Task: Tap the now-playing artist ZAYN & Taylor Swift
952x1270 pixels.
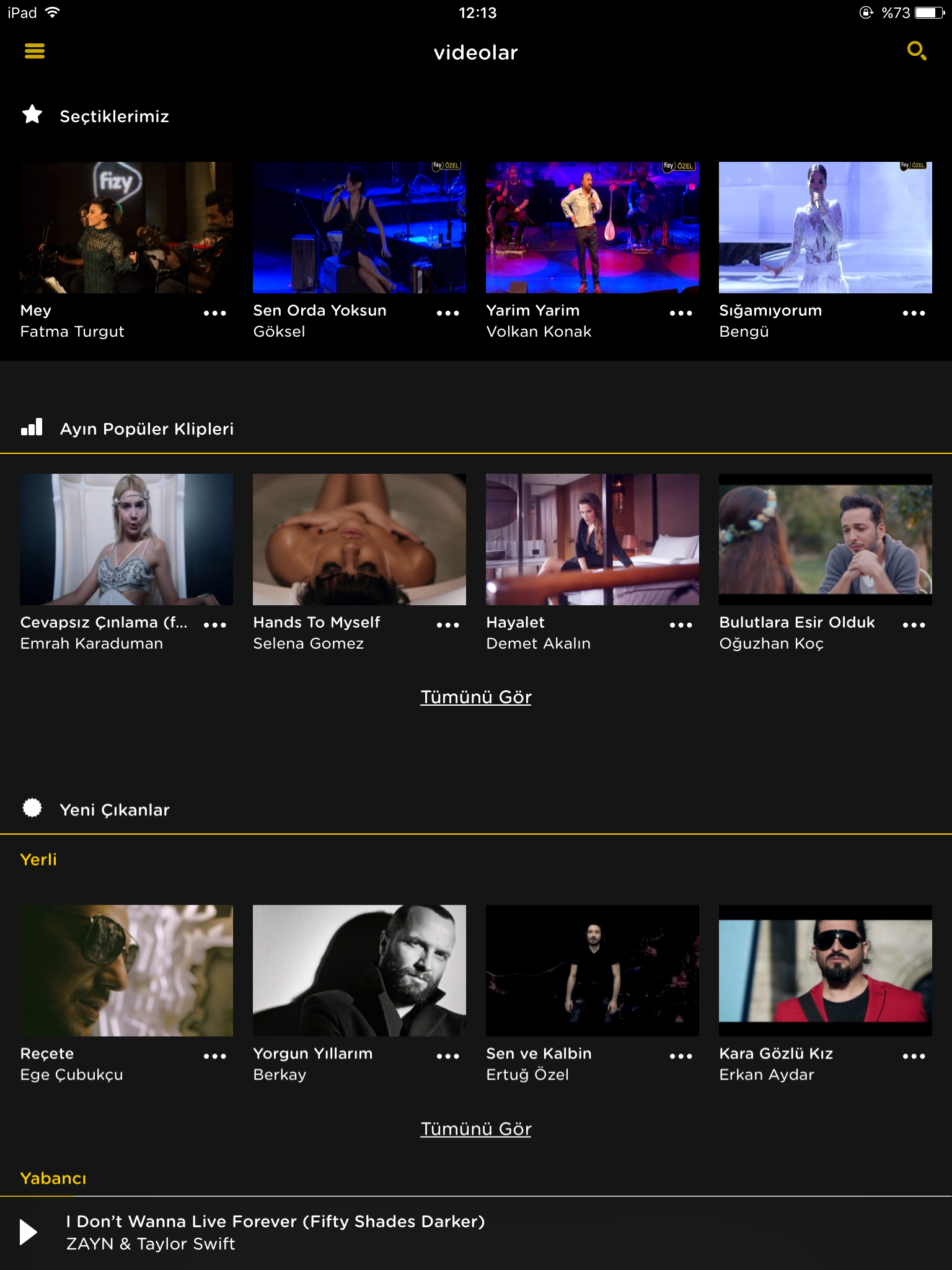Action: click(x=151, y=1244)
